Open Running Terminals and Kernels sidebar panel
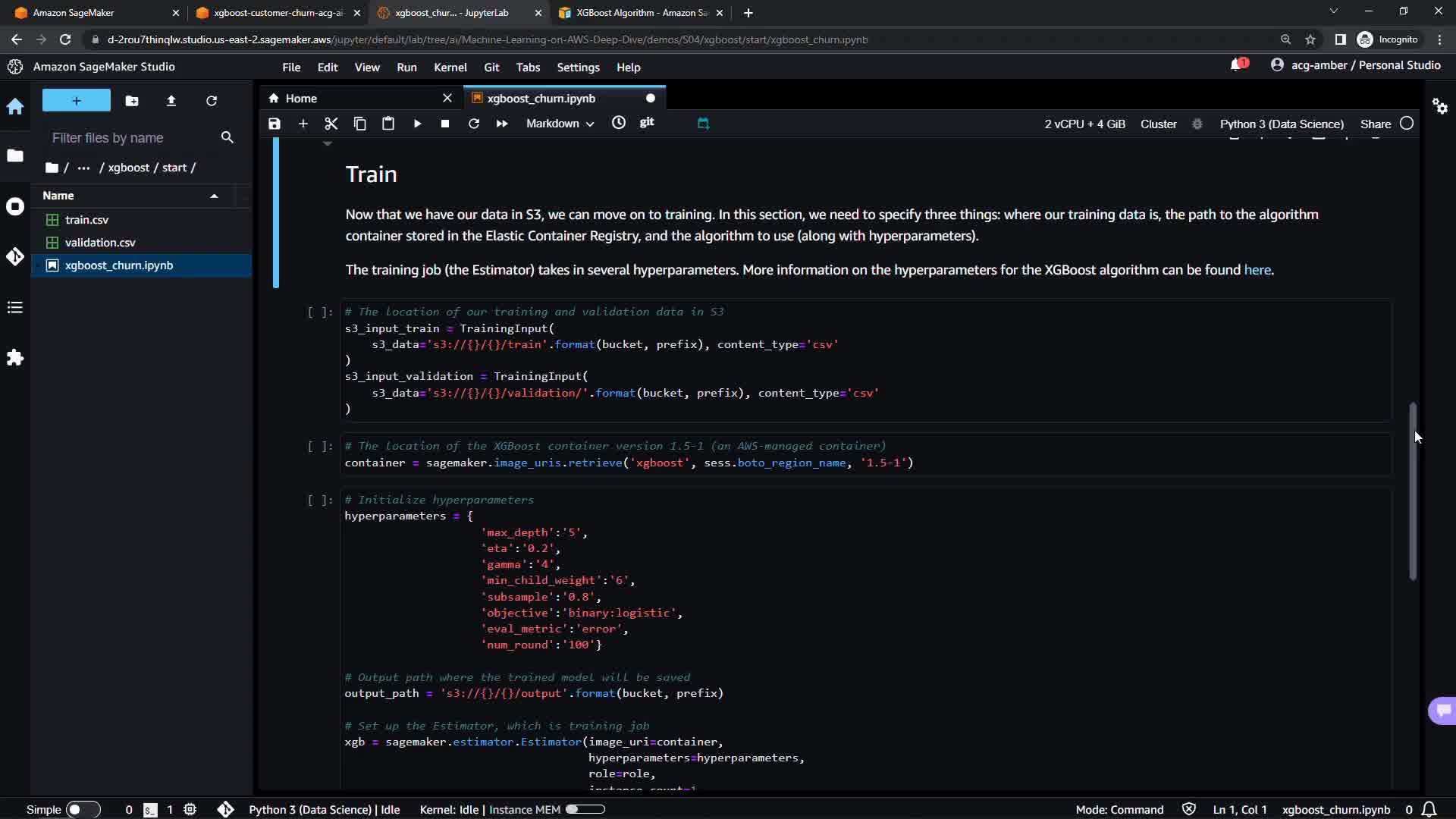The width and height of the screenshot is (1456, 819). point(15,206)
